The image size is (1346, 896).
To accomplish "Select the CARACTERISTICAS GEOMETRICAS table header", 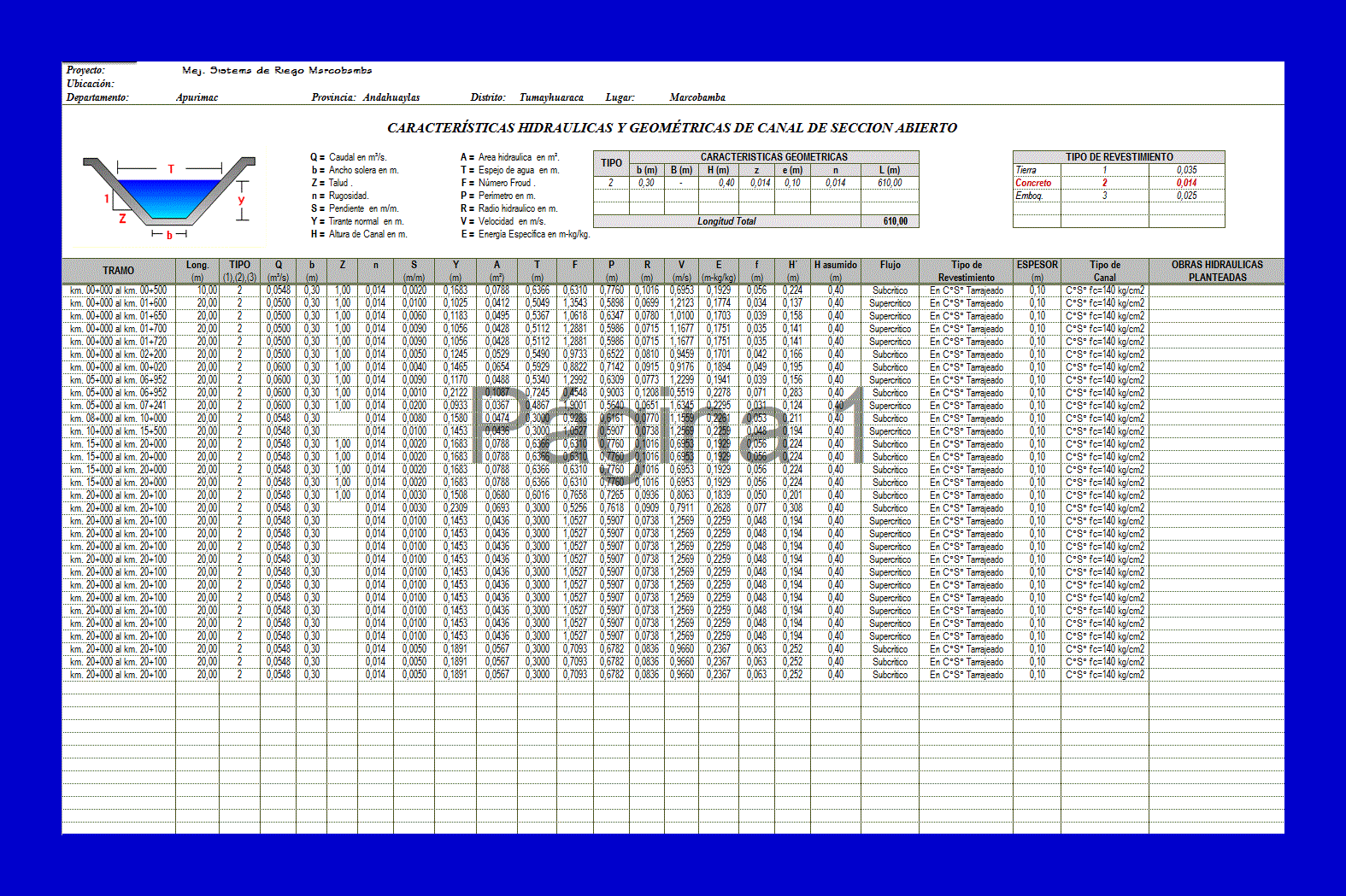I will coord(774,157).
